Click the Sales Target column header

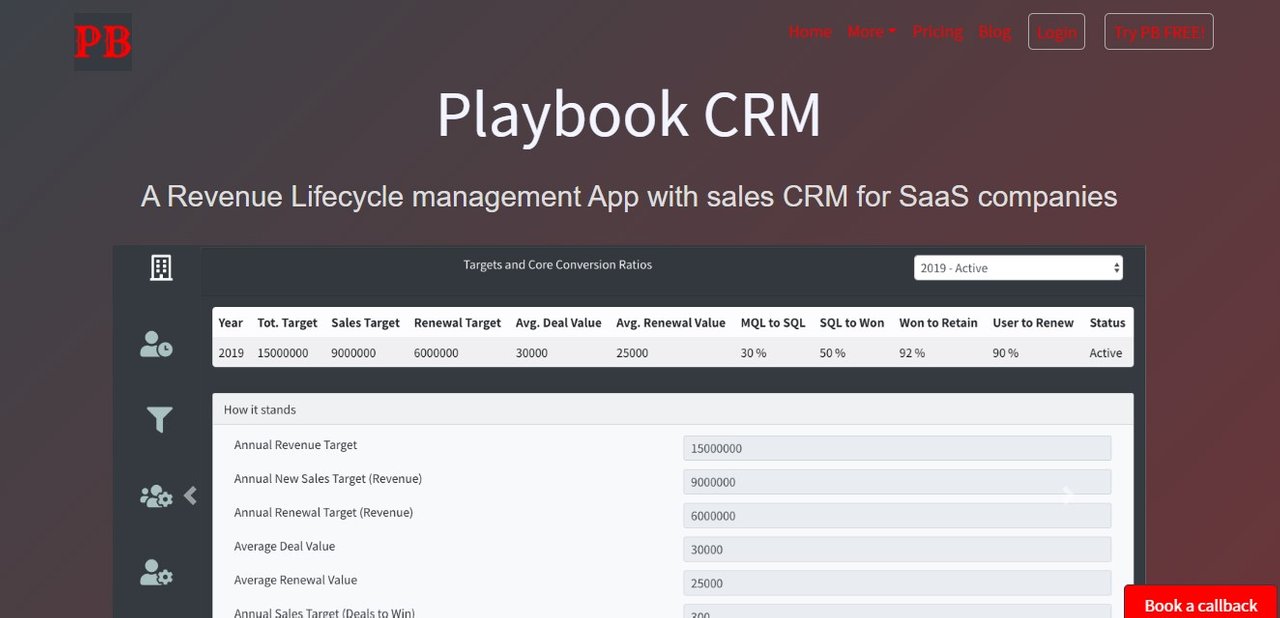[365, 323]
